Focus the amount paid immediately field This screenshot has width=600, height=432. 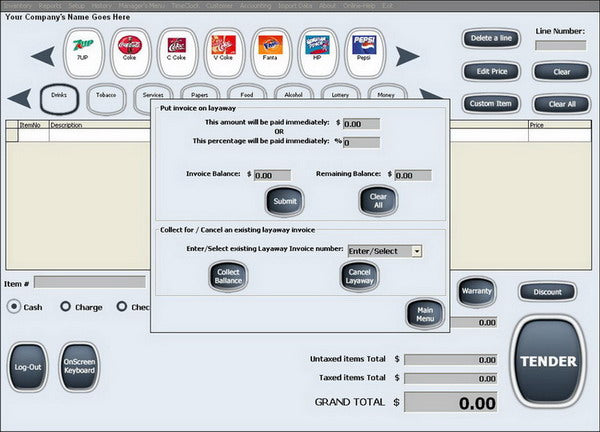362,124
